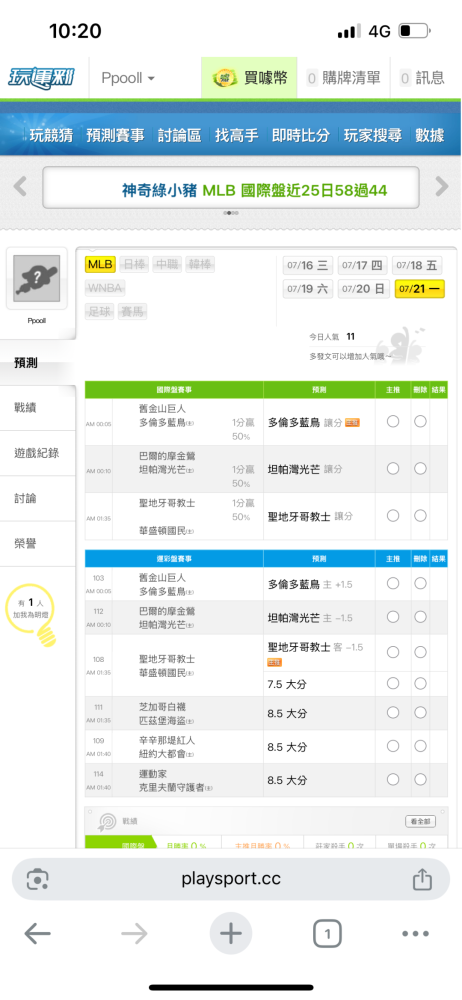Click the 看全部 button
The height and width of the screenshot is (1000, 462).
tap(421, 821)
